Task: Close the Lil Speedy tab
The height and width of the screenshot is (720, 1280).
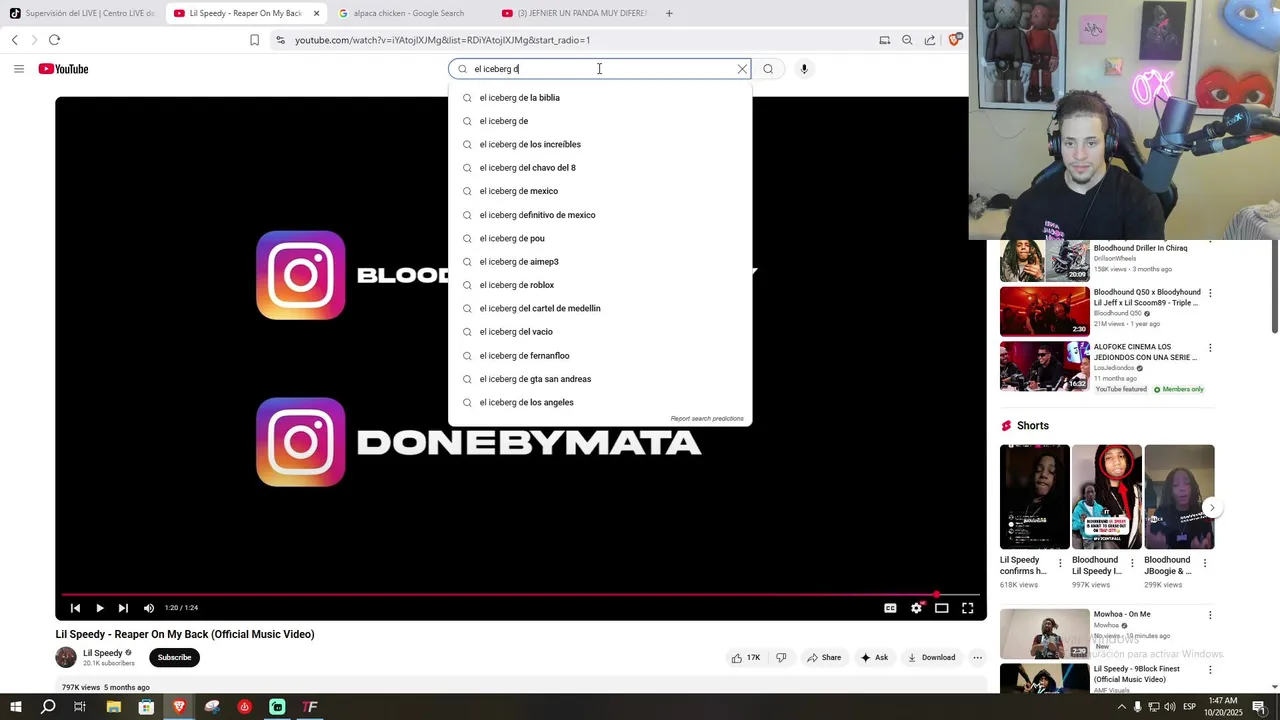Action: 317,13
